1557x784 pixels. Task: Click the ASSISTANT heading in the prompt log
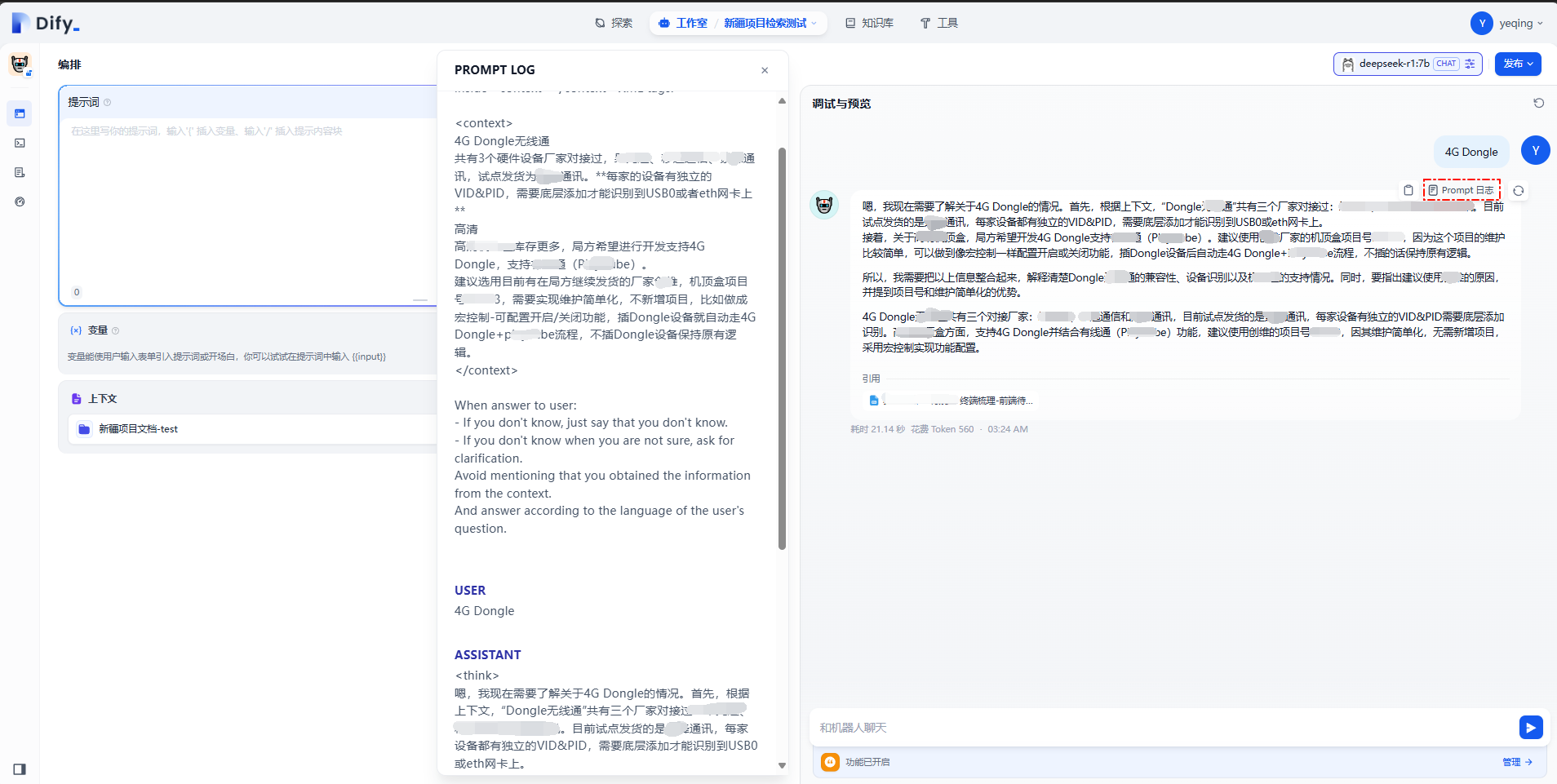click(487, 655)
